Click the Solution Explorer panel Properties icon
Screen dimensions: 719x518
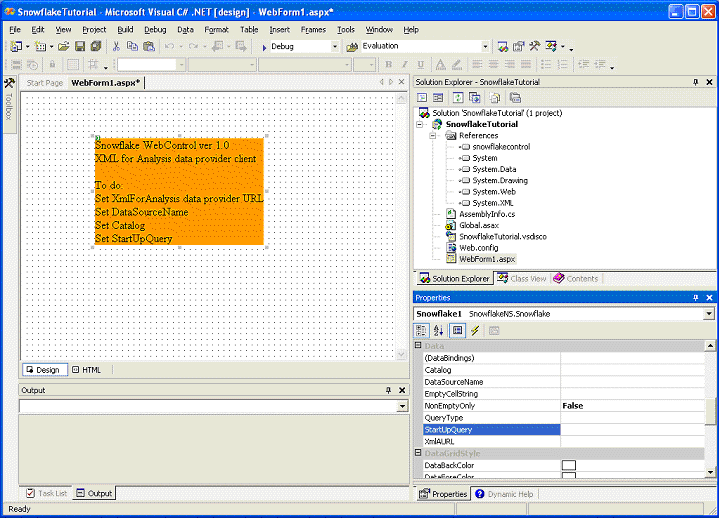(x=515, y=98)
